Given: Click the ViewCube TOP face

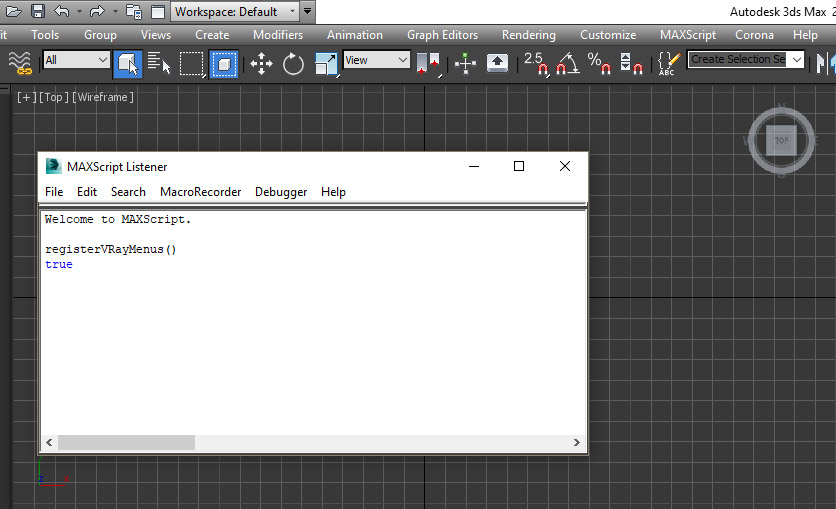Looking at the screenshot, I should (781, 140).
